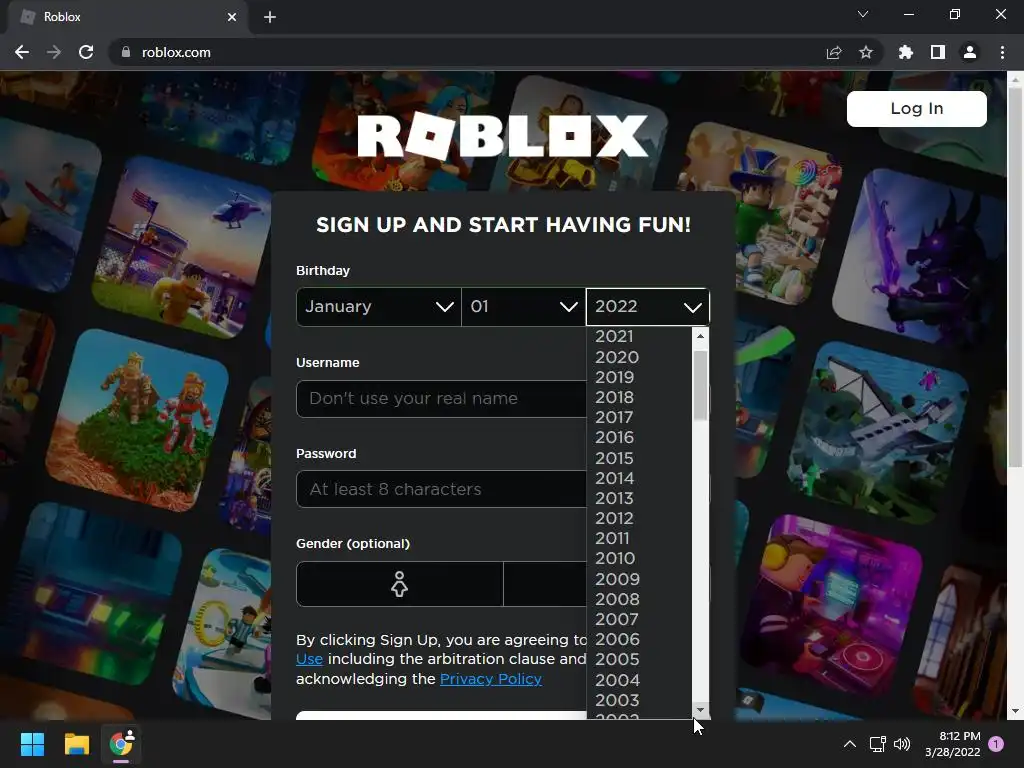Open the clock showing 8:12 PM
The width and height of the screenshot is (1024, 768).
(953, 744)
